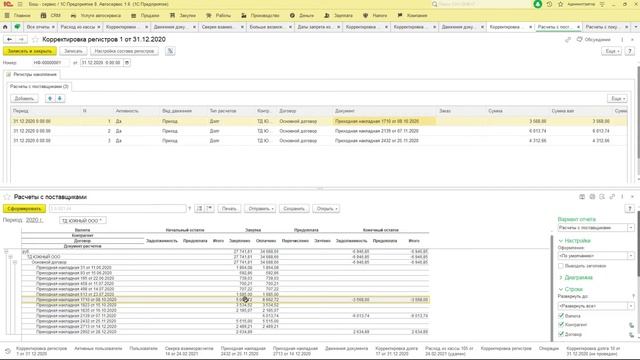Click the ТД ЮЖНЫЙ ООО filter field

point(83,220)
